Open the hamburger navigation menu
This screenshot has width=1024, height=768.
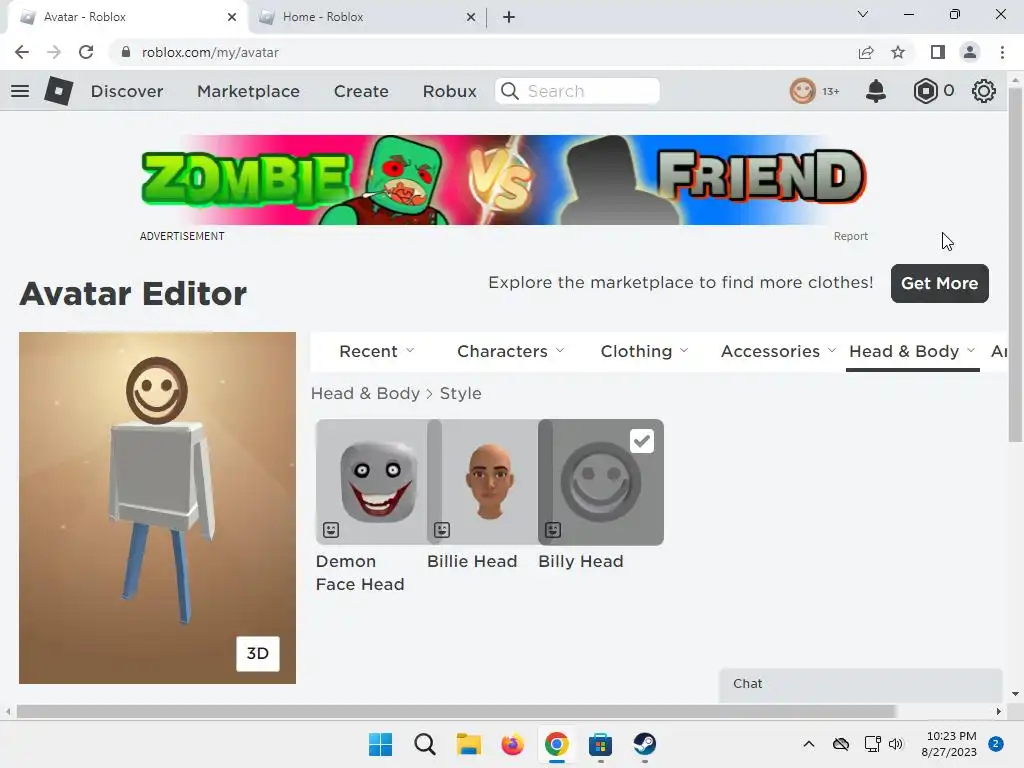[x=20, y=91]
